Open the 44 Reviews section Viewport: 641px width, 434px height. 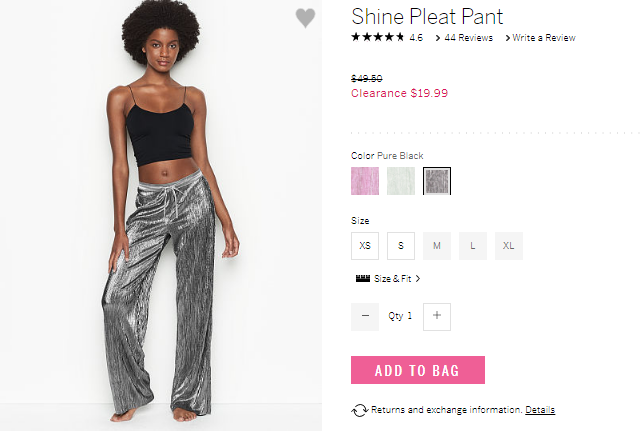(468, 38)
